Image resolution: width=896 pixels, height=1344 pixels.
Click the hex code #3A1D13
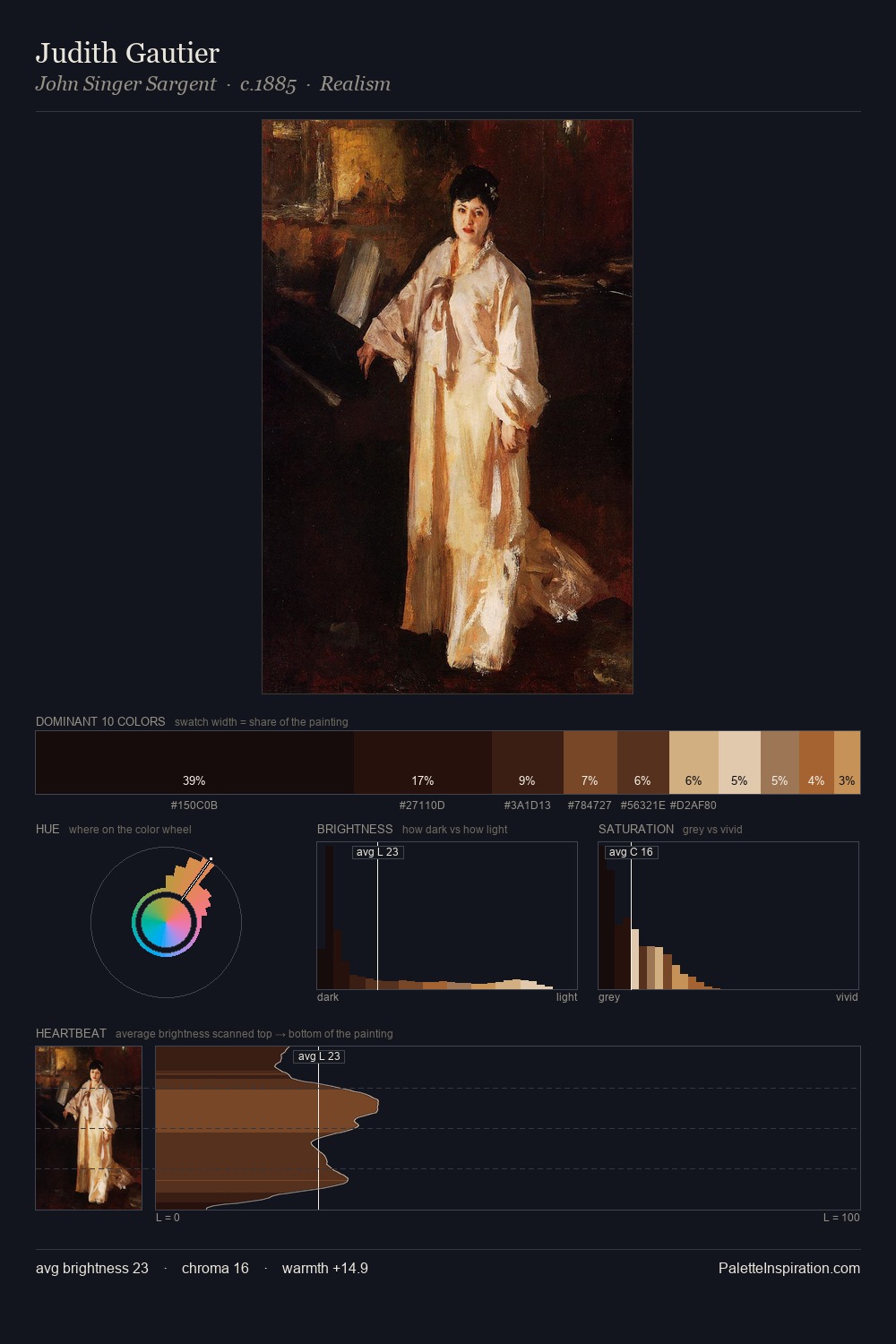click(528, 806)
